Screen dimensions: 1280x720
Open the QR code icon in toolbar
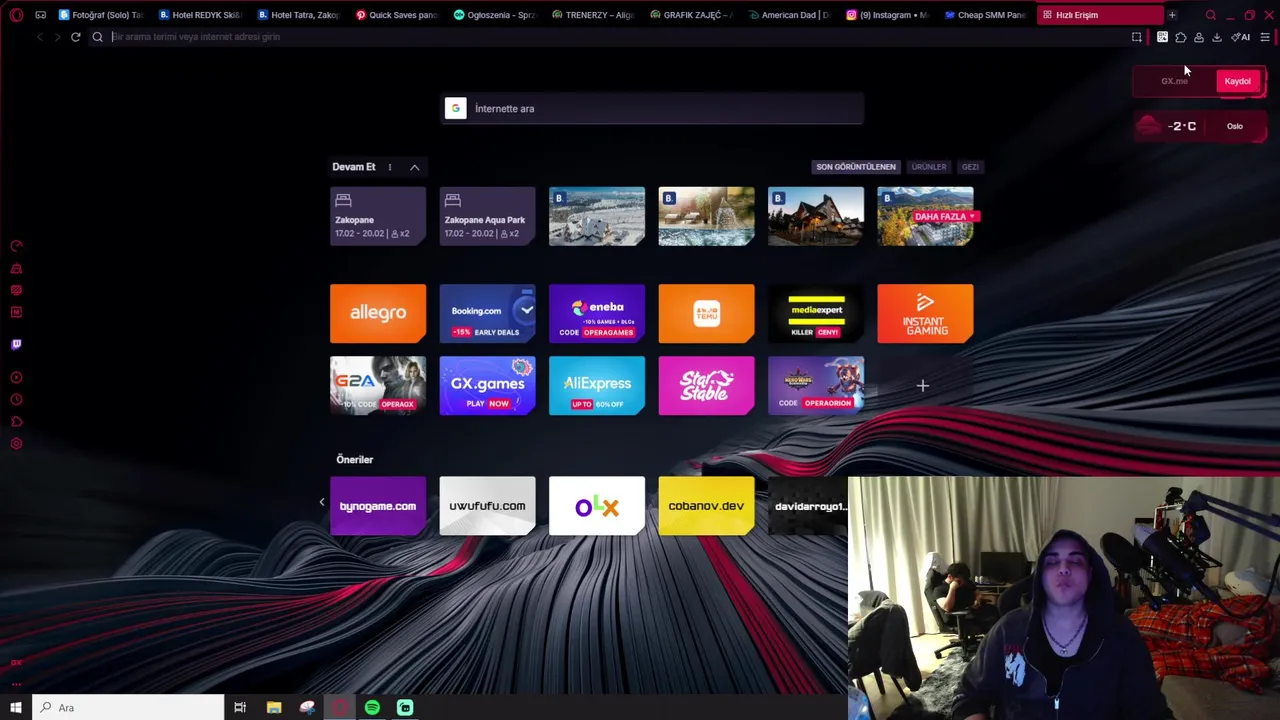pos(1162,37)
